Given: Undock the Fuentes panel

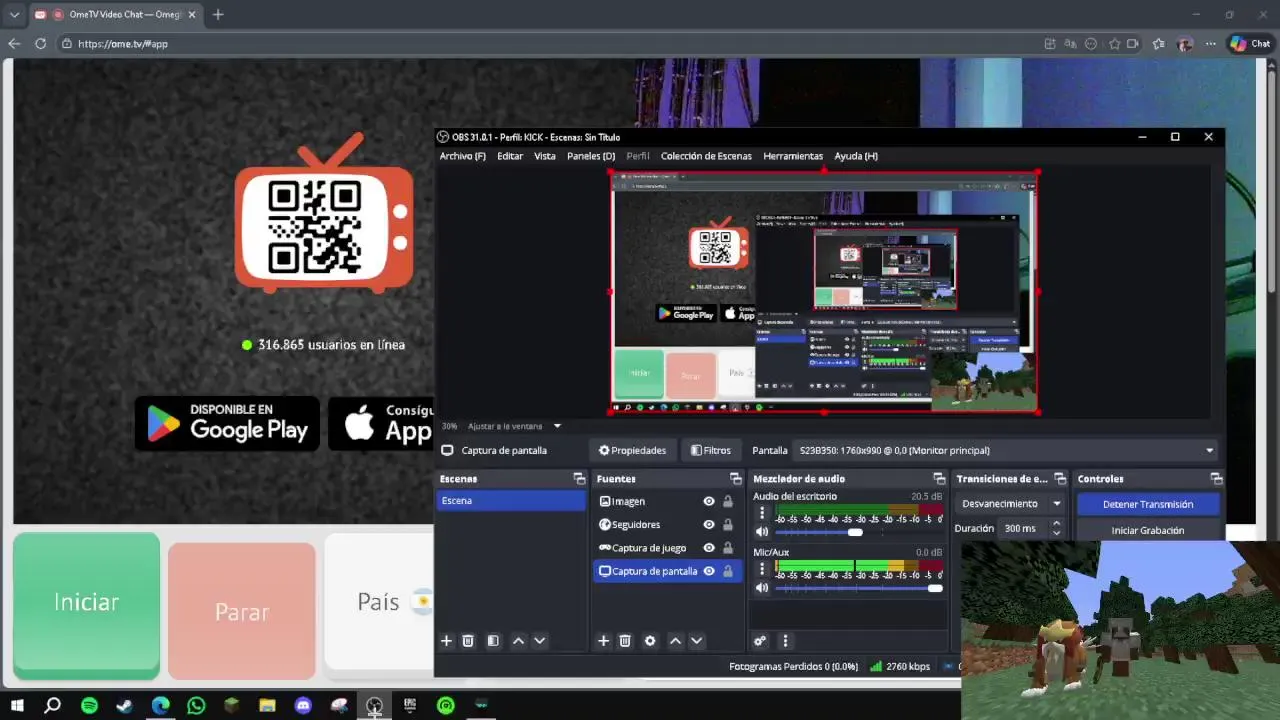Looking at the screenshot, I should click(x=736, y=479).
